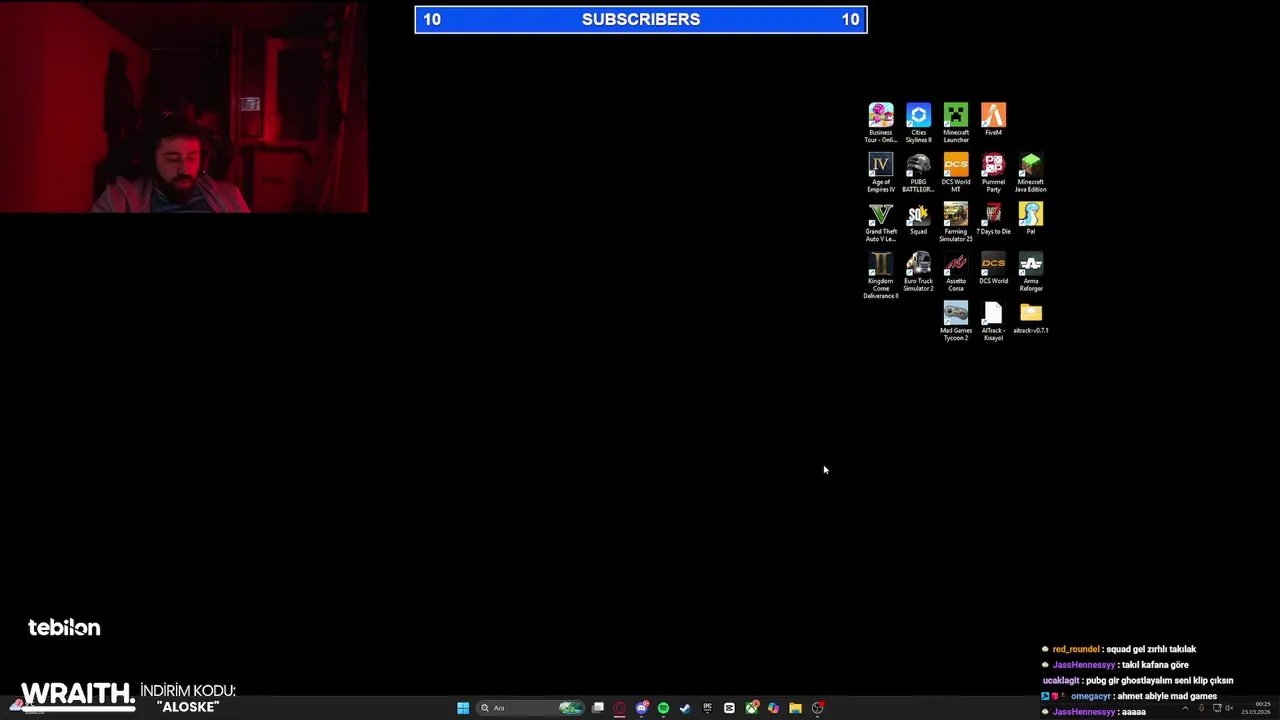Open the clock and date flyout

[1256, 708]
